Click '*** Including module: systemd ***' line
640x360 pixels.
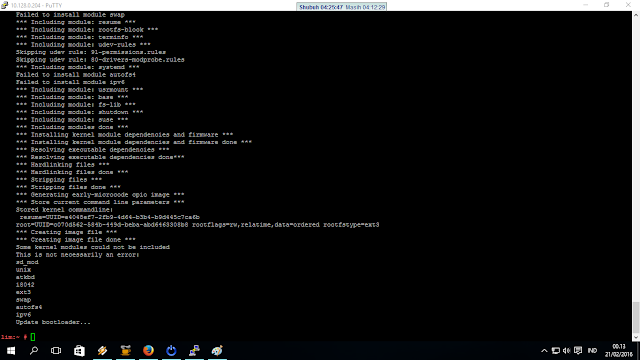[78, 67]
